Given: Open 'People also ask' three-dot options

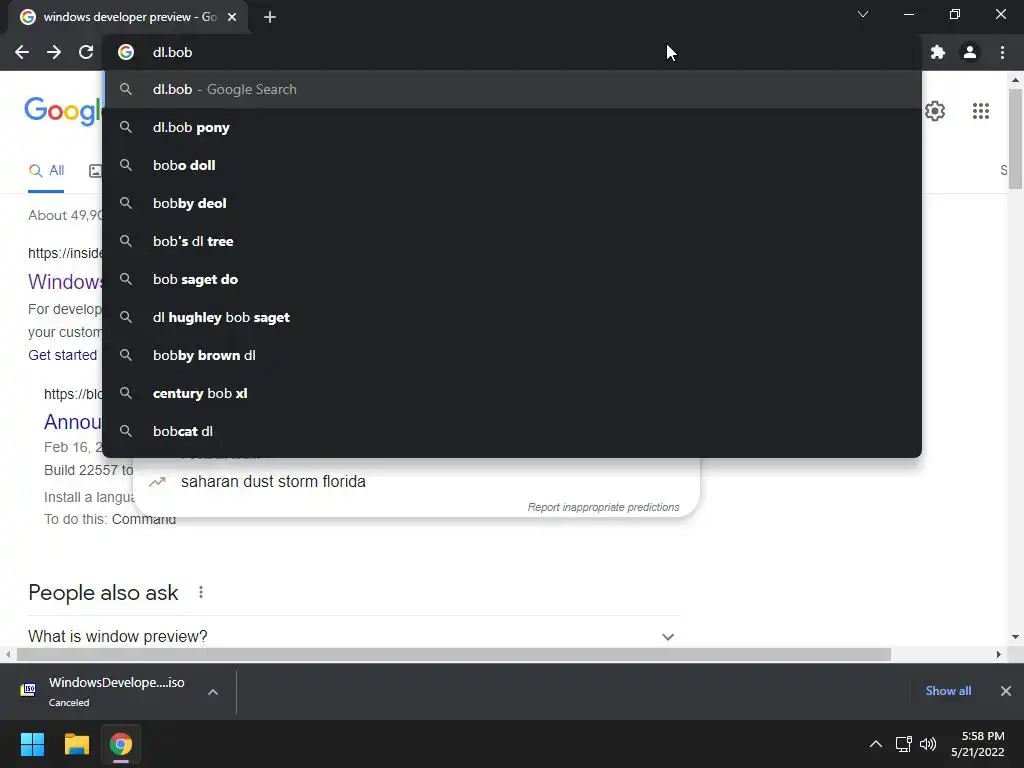Looking at the screenshot, I should 201,592.
